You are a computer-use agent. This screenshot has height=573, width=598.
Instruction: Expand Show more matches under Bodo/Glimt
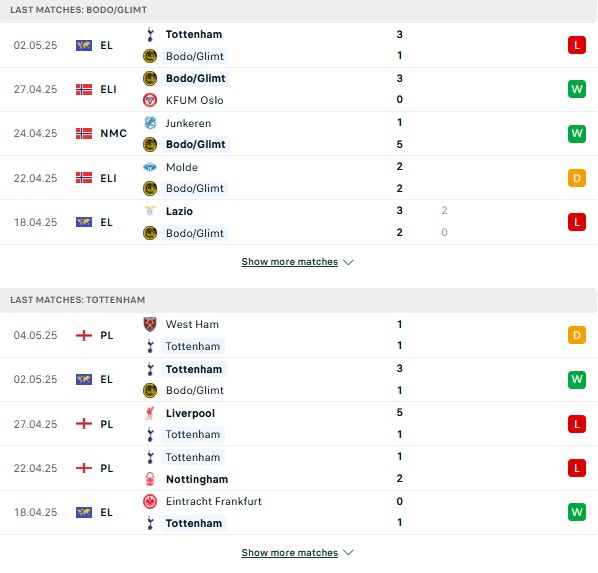(x=289, y=262)
